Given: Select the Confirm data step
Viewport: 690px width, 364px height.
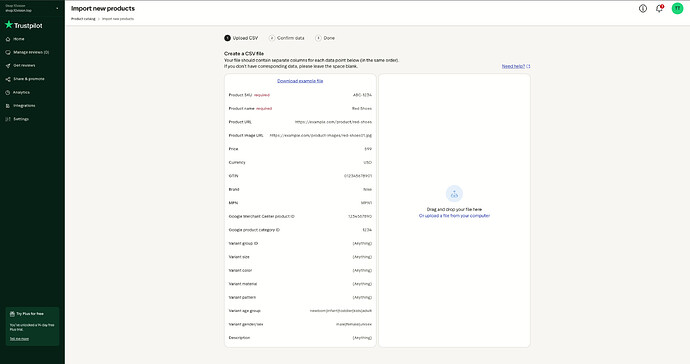Looking at the screenshot, I should tap(286, 38).
